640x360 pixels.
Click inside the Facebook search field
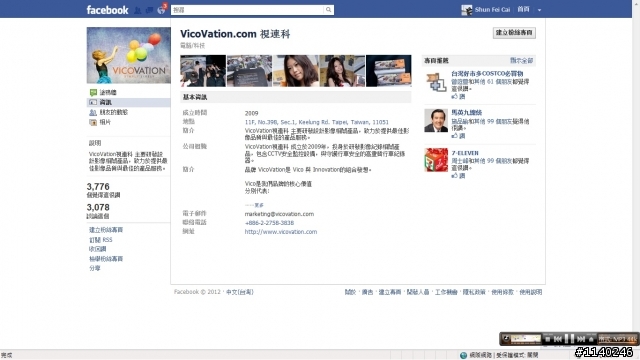(247, 10)
